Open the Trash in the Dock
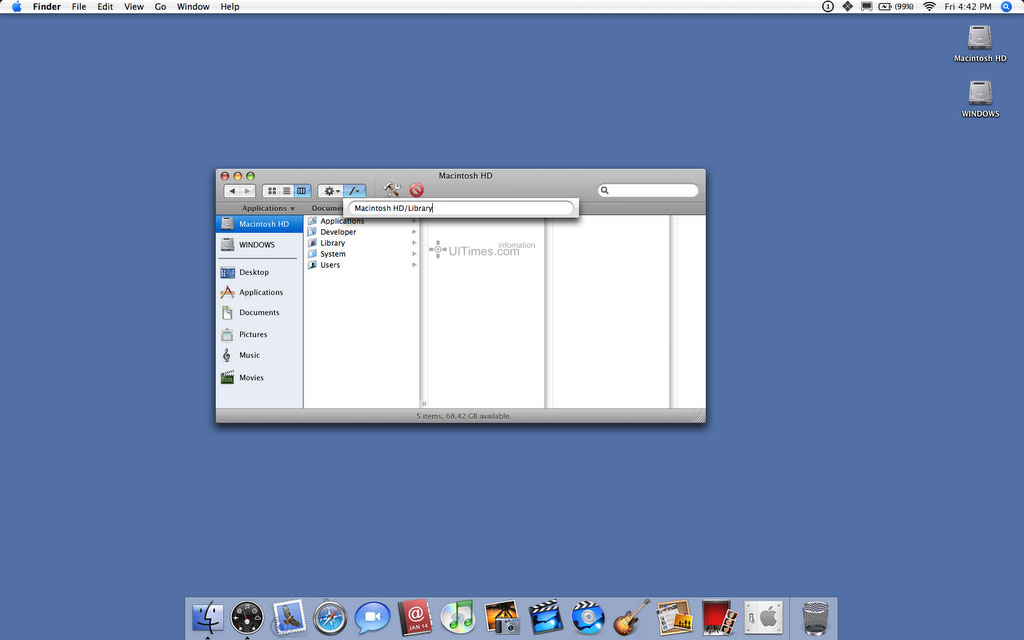Screen dimensions: 1024x640 (x=815, y=618)
